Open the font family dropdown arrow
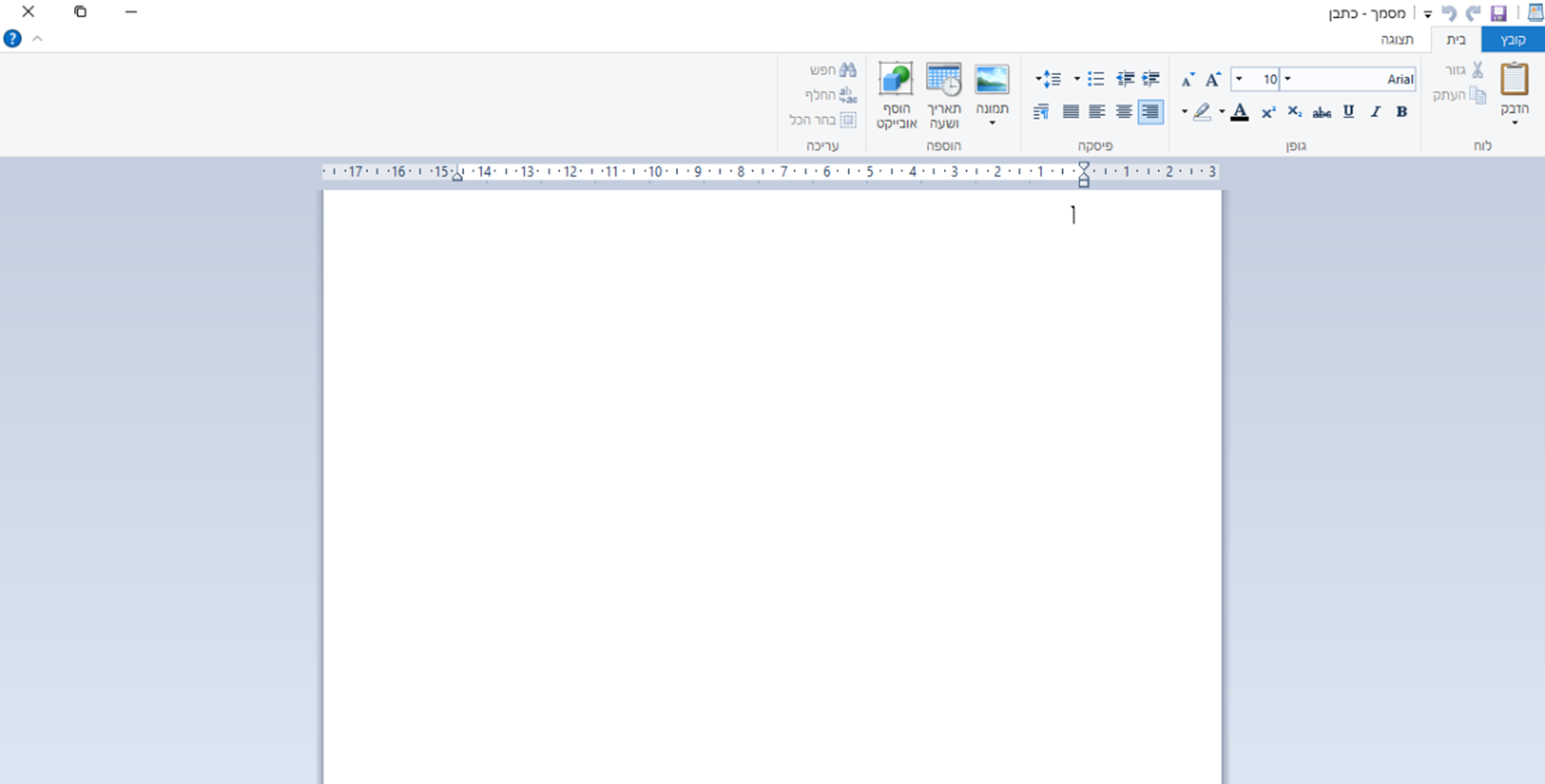 [x=1288, y=79]
